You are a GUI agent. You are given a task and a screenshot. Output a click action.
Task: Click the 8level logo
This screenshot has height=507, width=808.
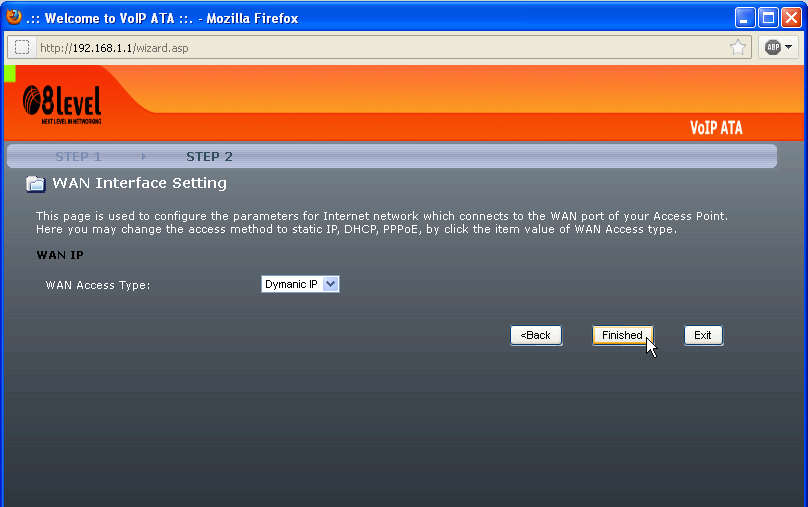[62, 105]
